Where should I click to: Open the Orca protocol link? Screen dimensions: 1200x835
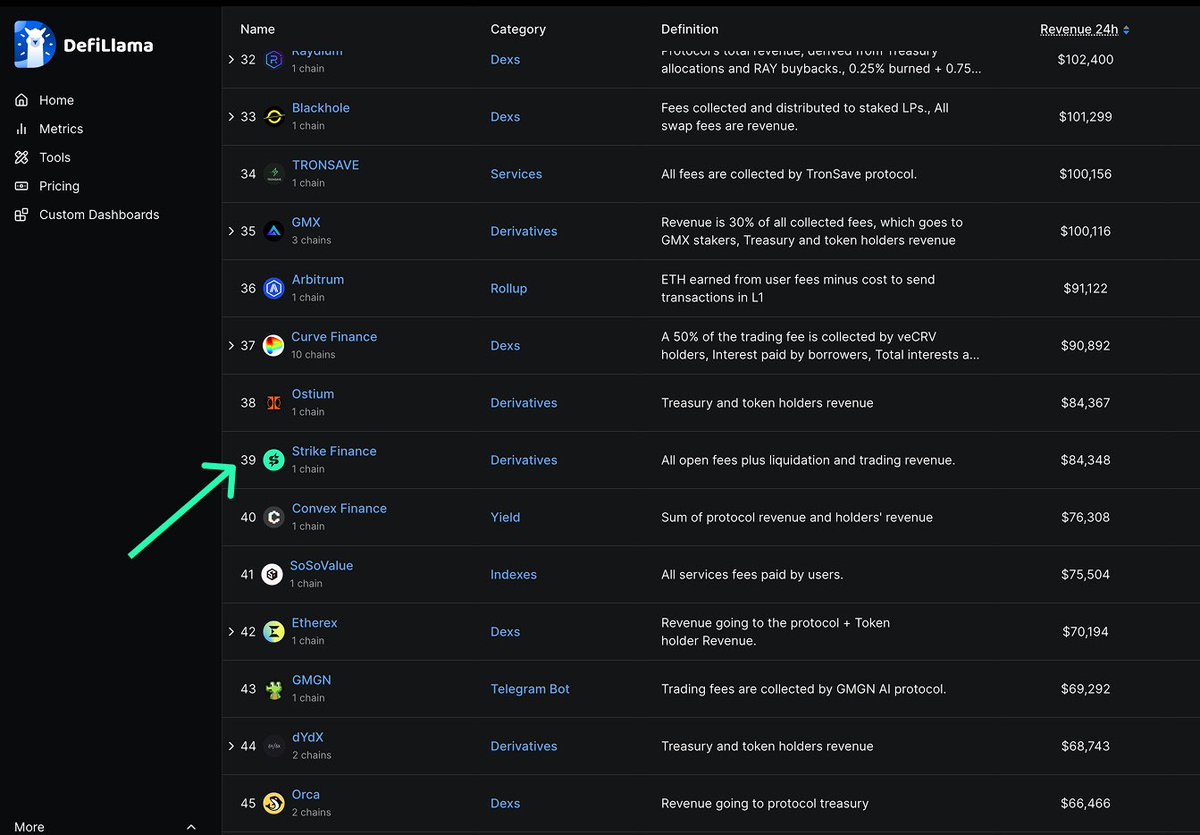306,795
